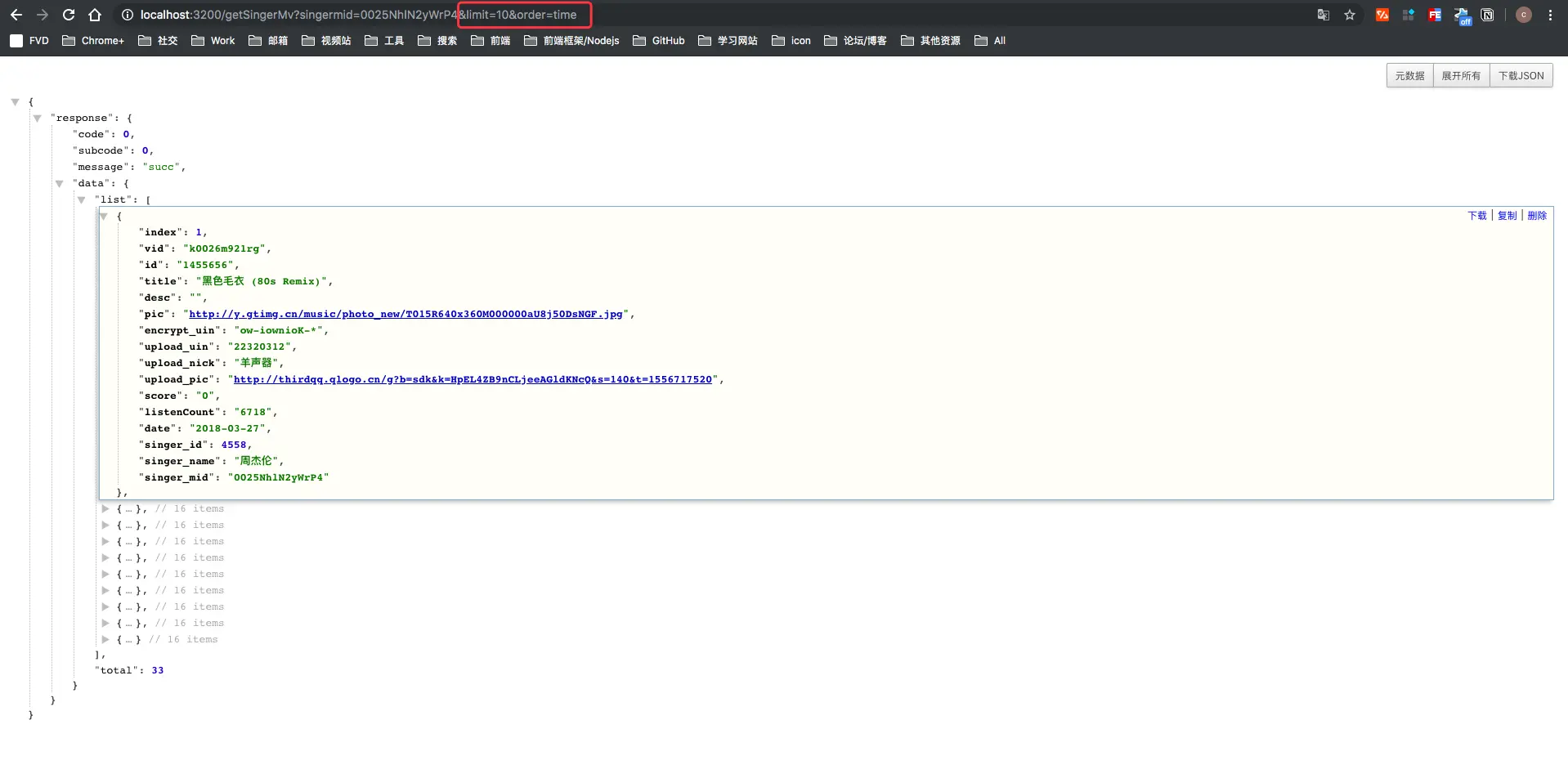The width and height of the screenshot is (1568, 765).
Task: Click 复制 to copy the item
Action: (x=1507, y=216)
